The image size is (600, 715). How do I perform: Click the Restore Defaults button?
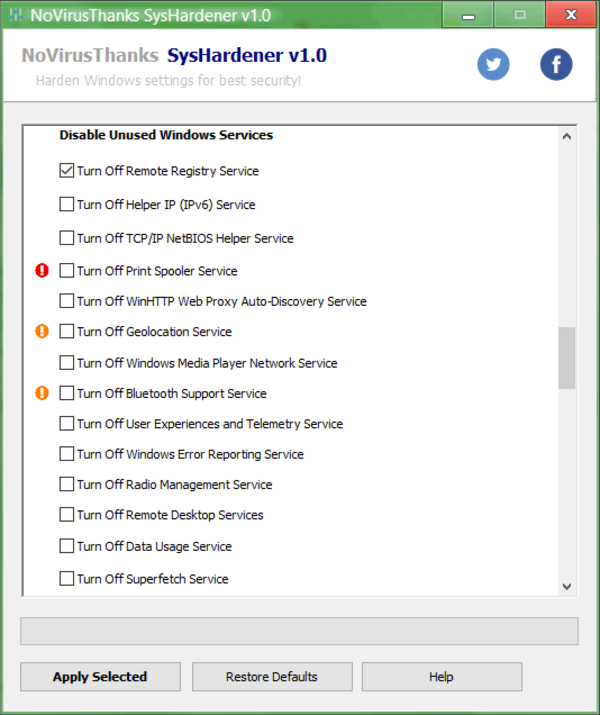click(x=272, y=677)
